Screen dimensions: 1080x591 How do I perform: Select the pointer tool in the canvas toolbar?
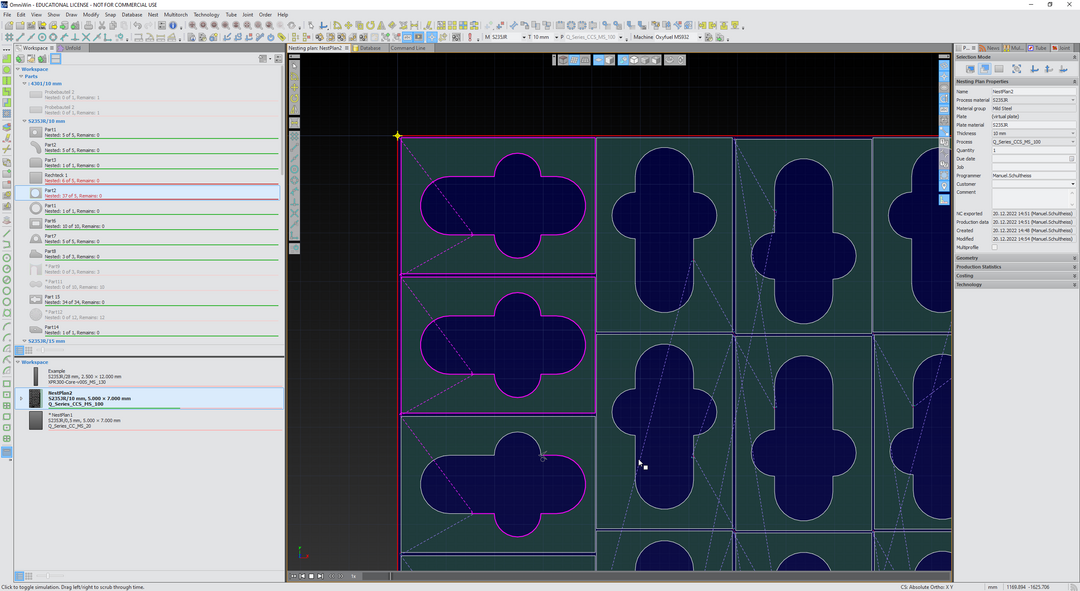[x=295, y=65]
